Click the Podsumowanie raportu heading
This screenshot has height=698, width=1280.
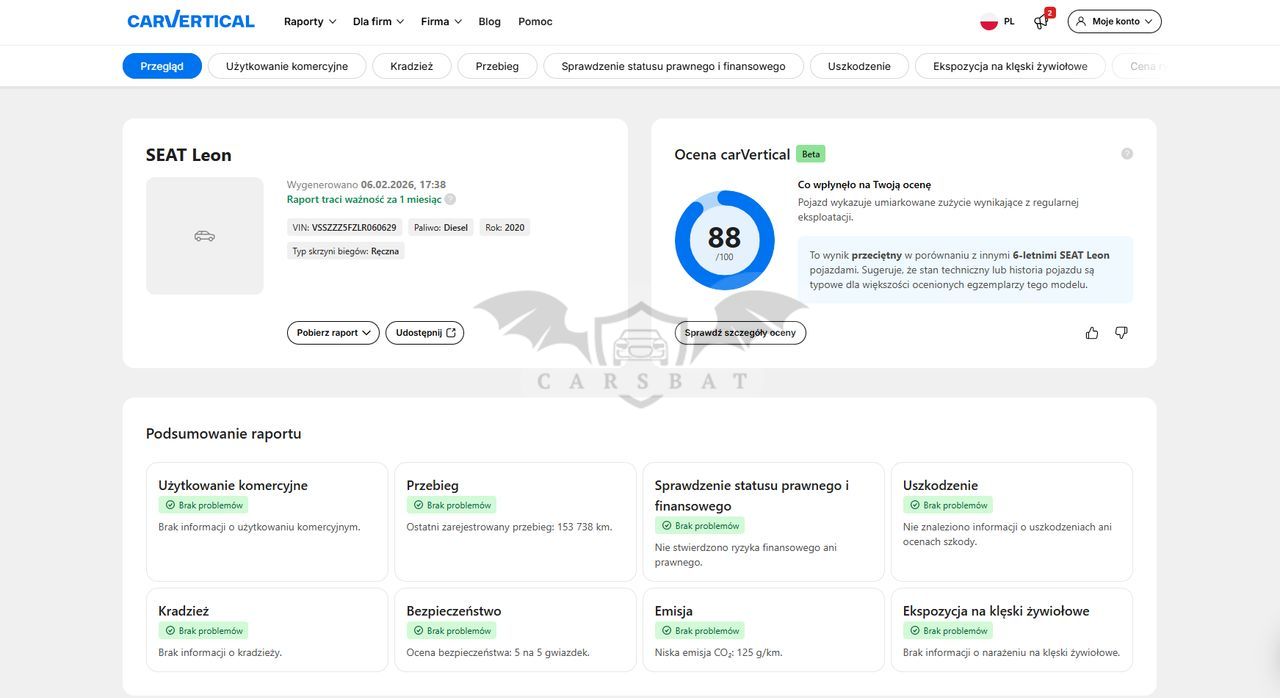pos(224,434)
